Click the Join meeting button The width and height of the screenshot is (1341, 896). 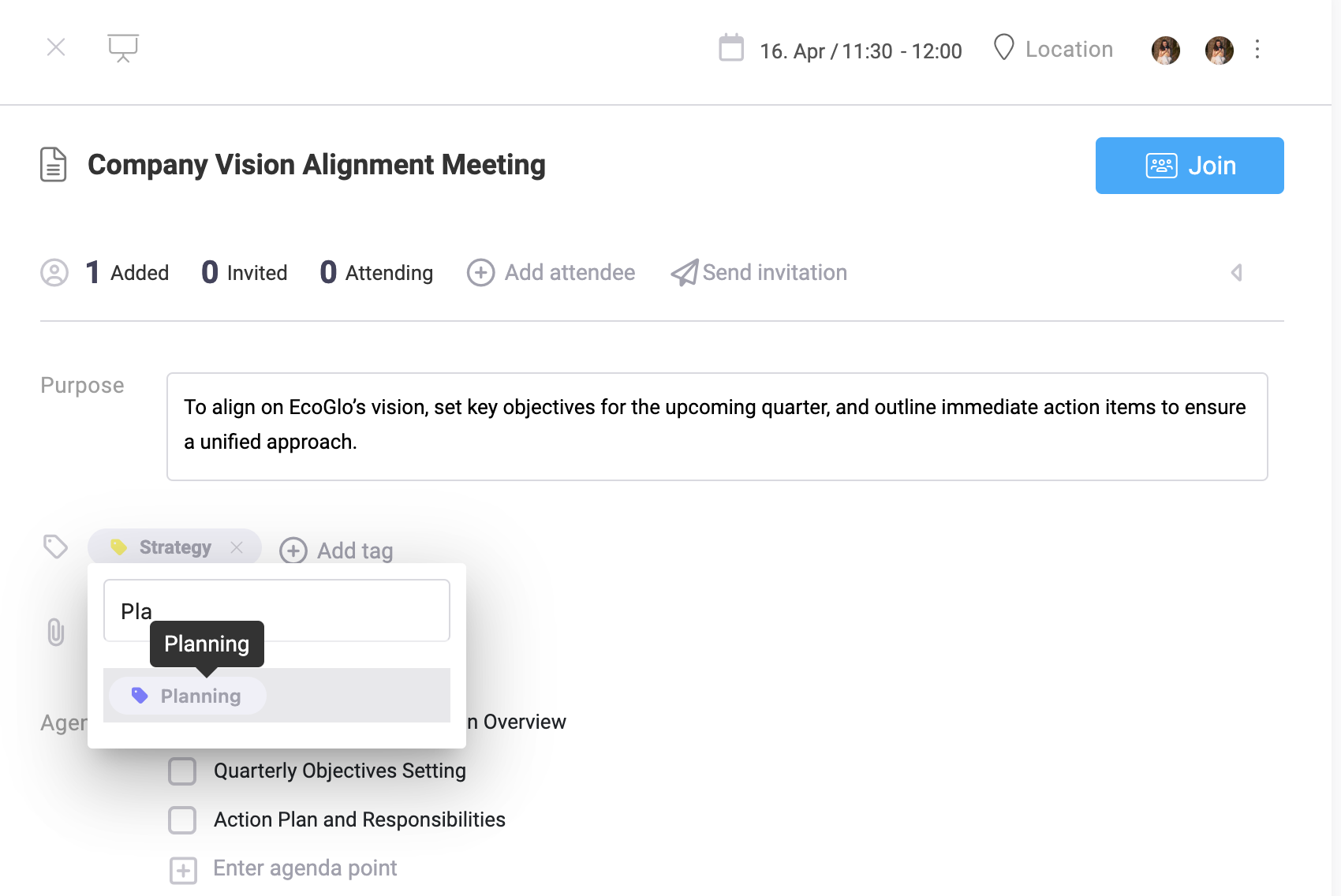click(1189, 166)
